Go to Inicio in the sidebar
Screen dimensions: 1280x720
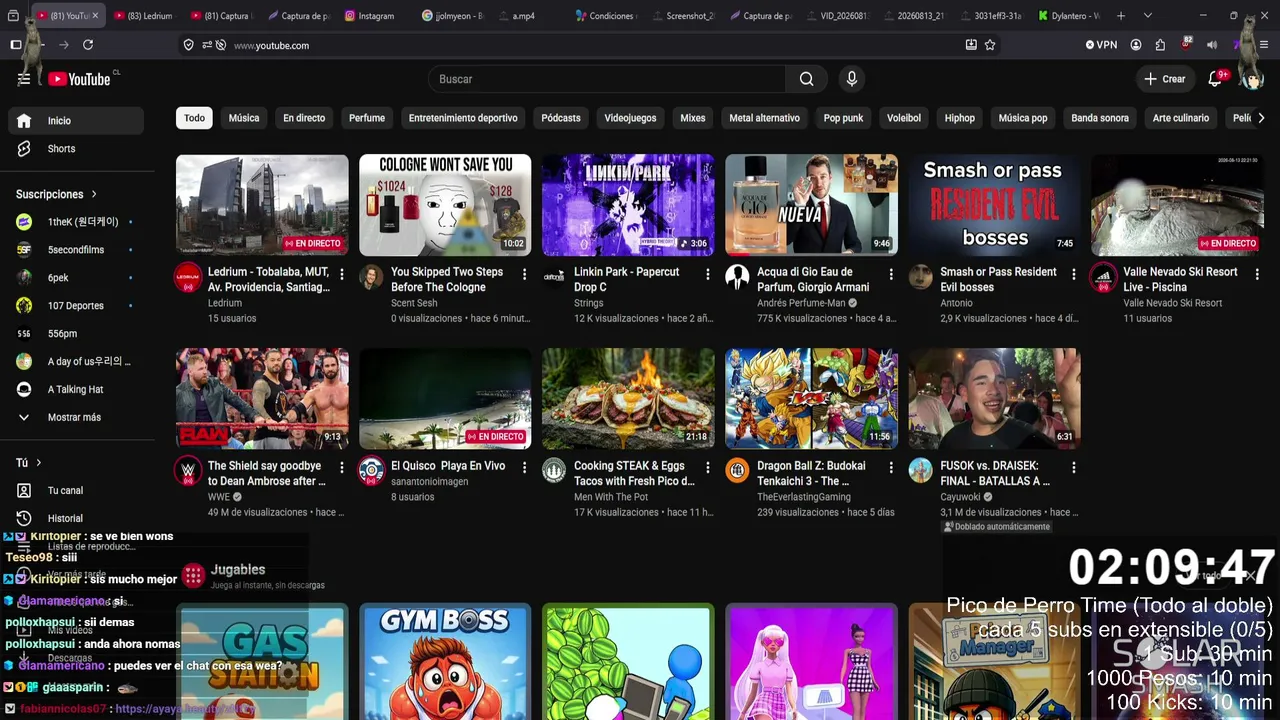click(76, 121)
